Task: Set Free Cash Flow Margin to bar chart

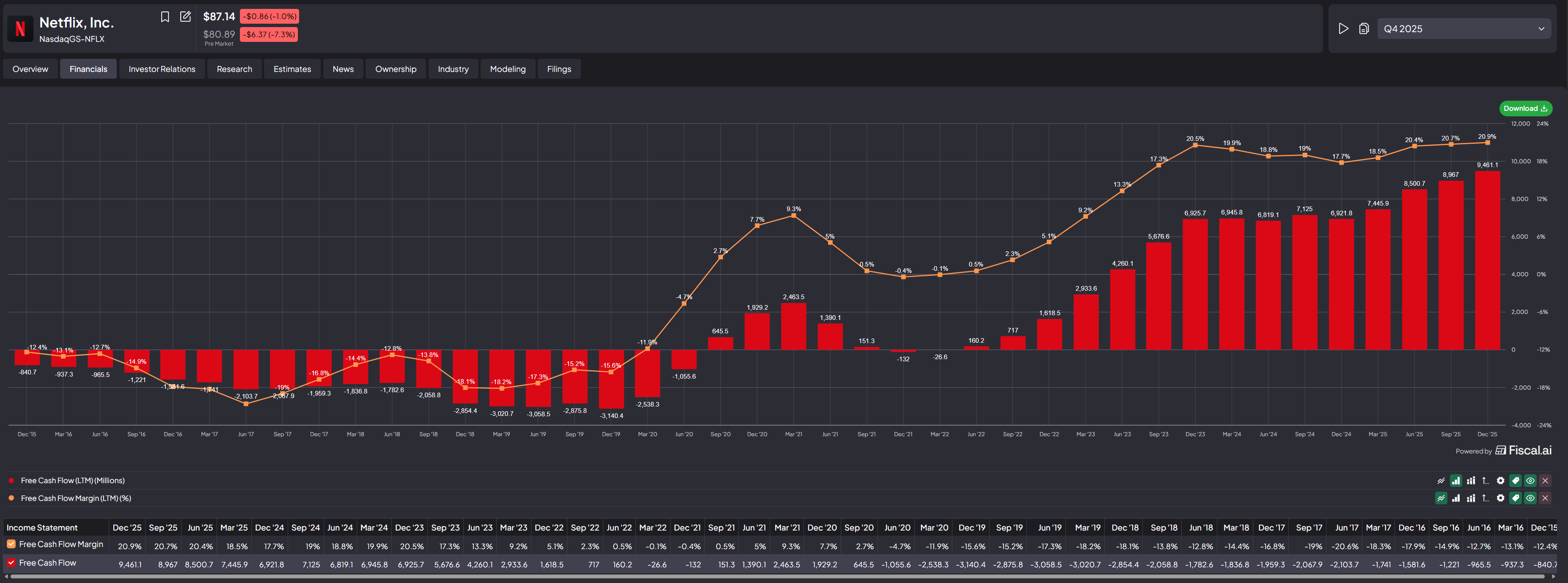Action: tap(1456, 498)
